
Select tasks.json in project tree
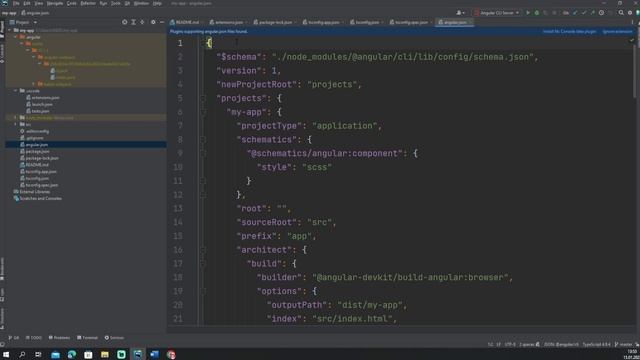coord(38,111)
